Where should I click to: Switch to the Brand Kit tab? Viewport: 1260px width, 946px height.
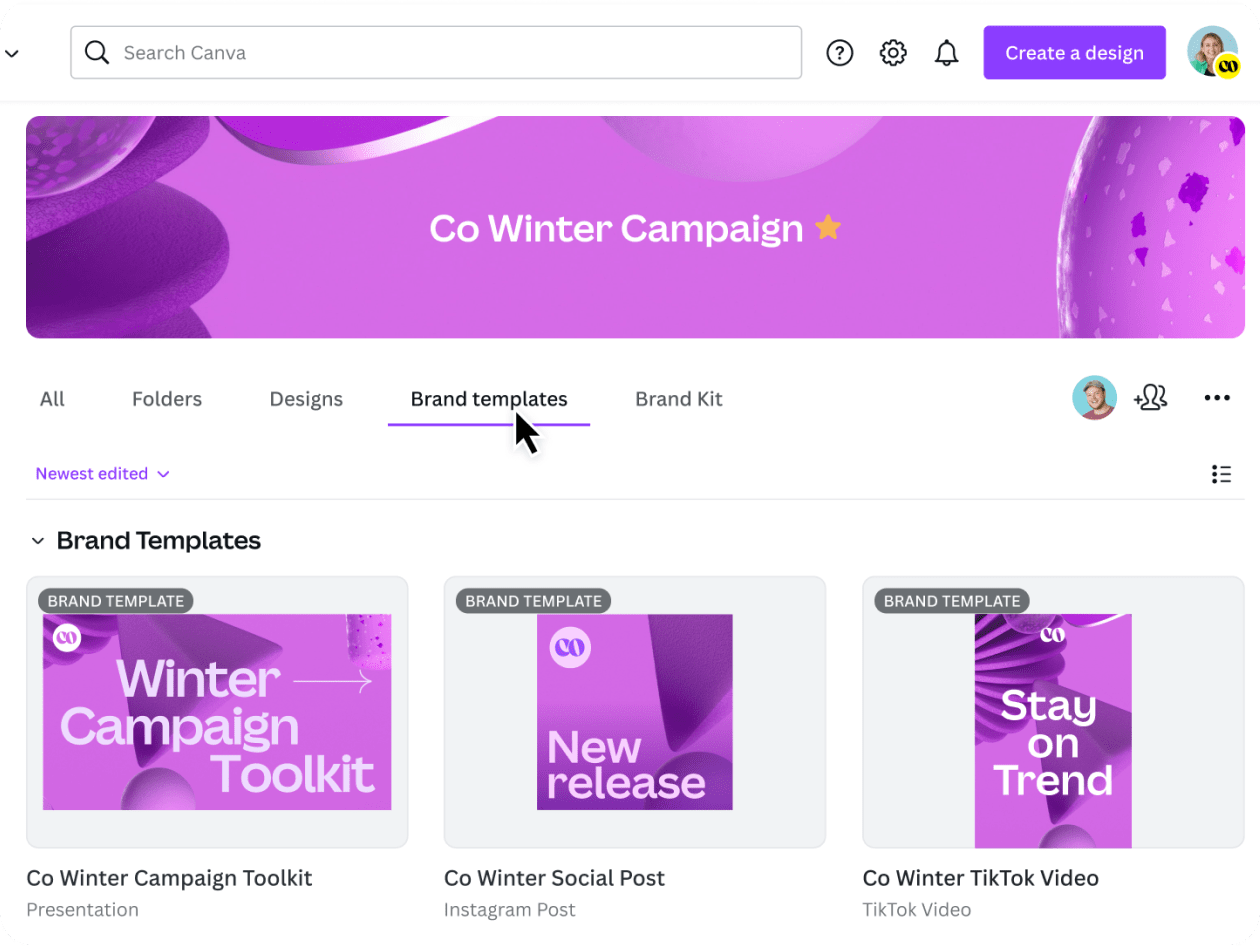click(x=678, y=398)
